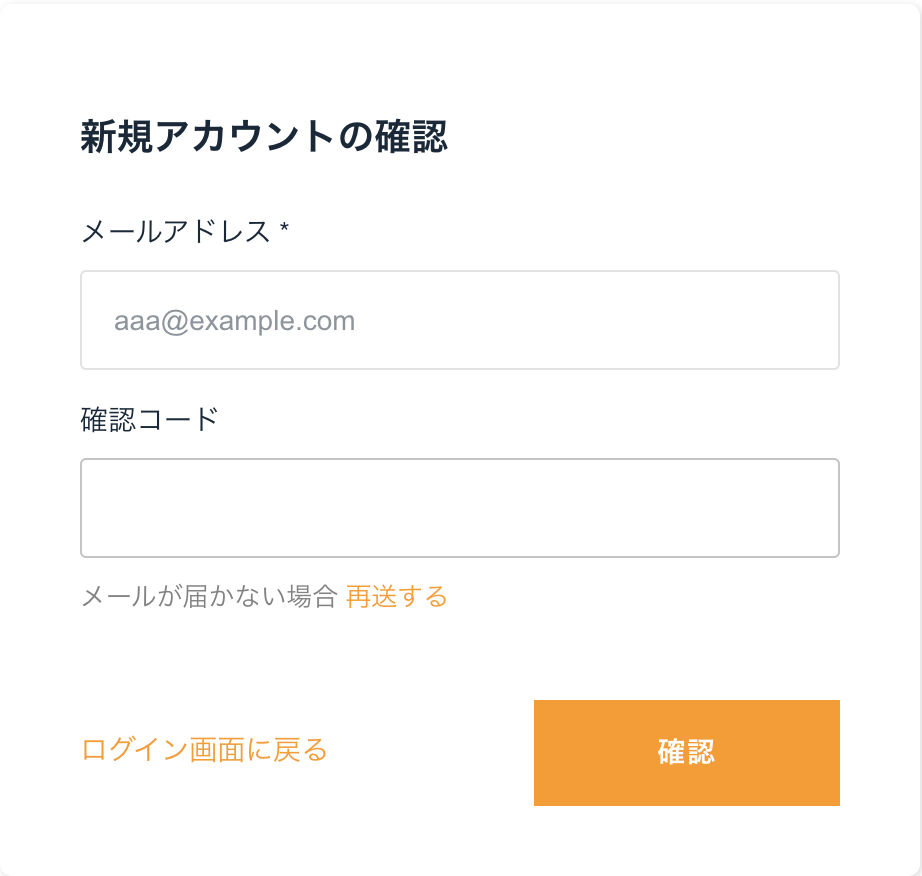Submit the form via the 確認 button
Image resolution: width=922 pixels, height=876 pixels.
click(686, 752)
